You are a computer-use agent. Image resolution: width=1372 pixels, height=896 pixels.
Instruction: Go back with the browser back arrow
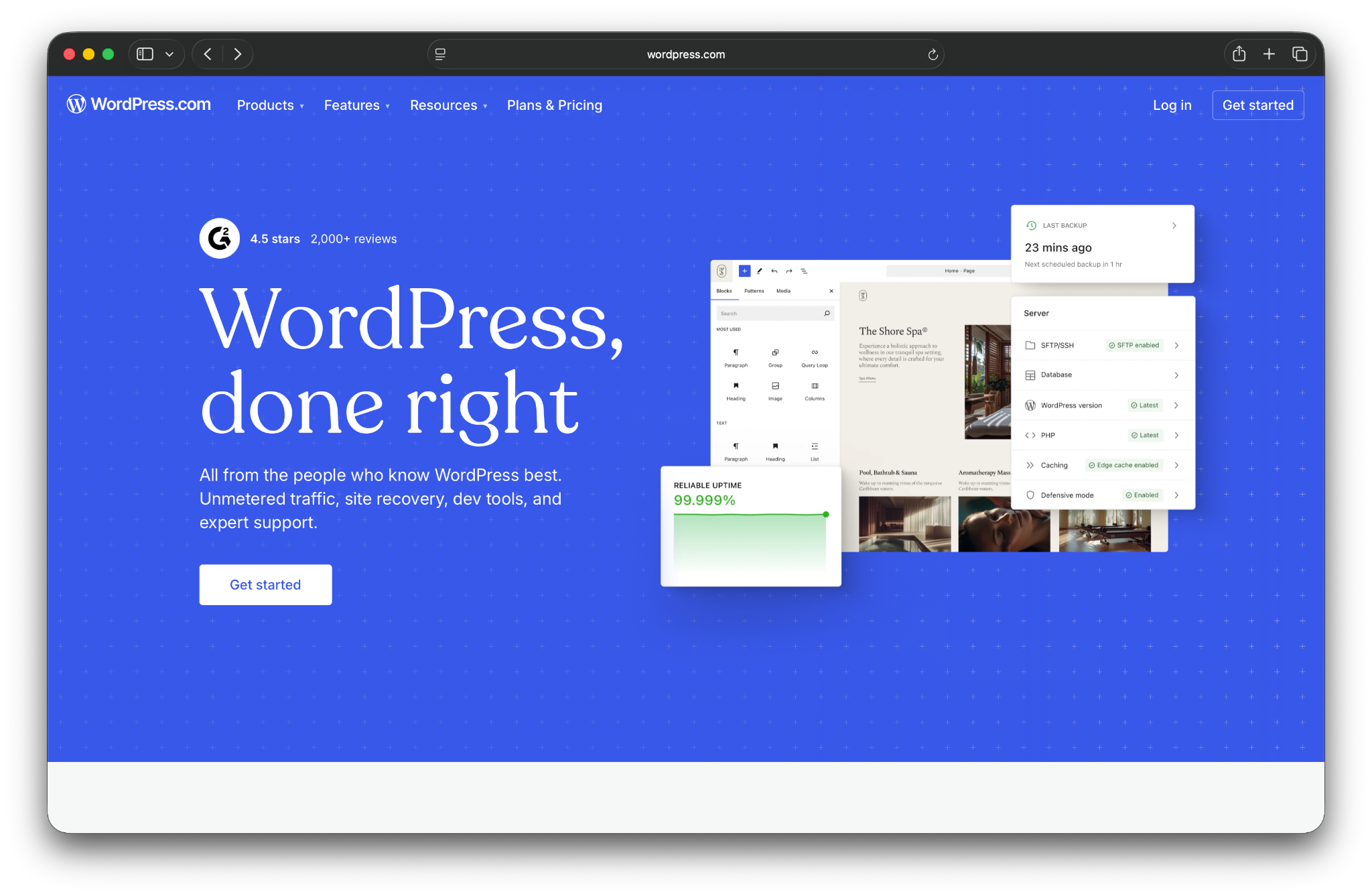click(208, 54)
